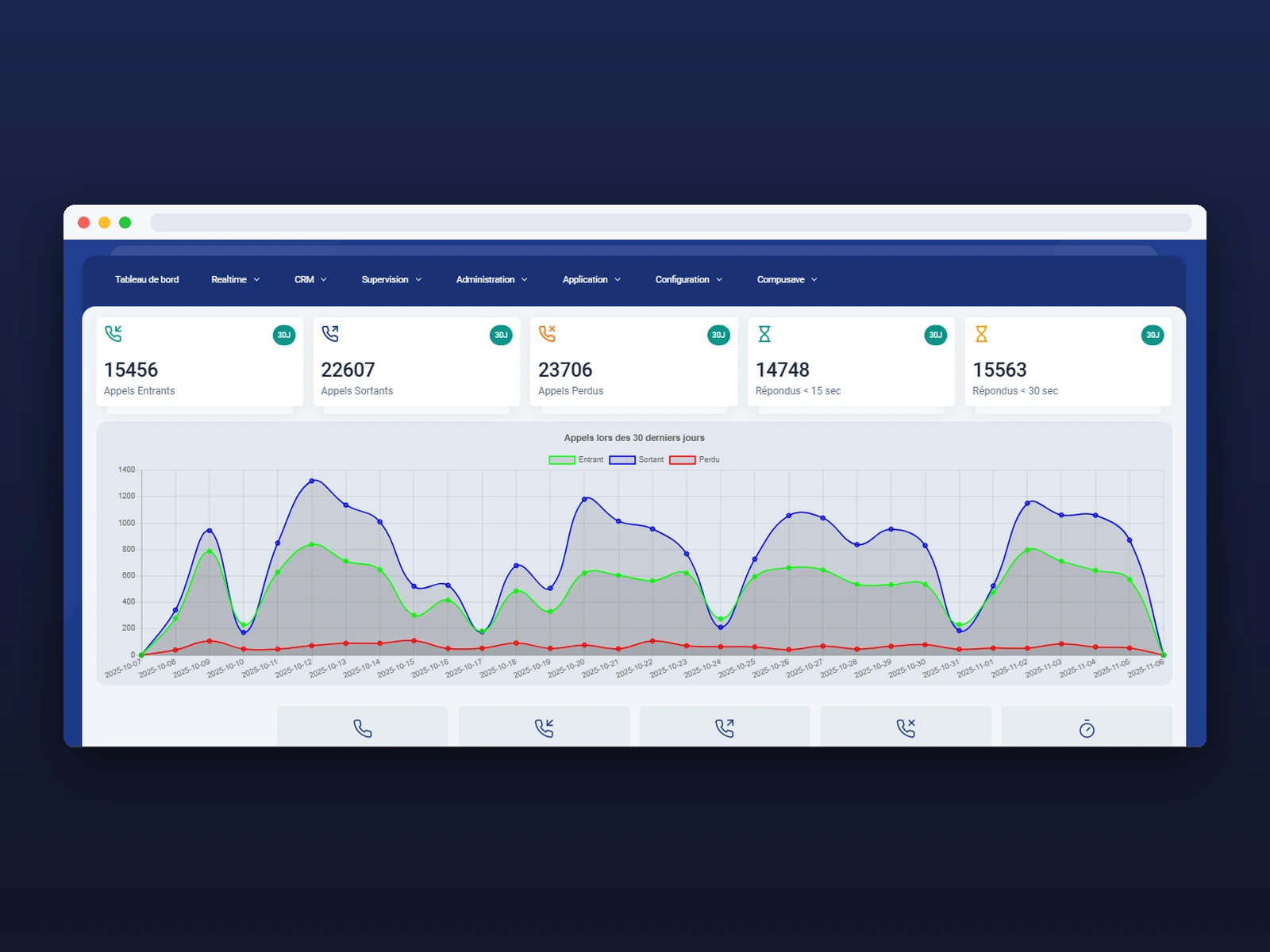Click the green hourglass icon on Répondus < 15 sec card
This screenshot has width=1270, height=952.
(x=764, y=334)
